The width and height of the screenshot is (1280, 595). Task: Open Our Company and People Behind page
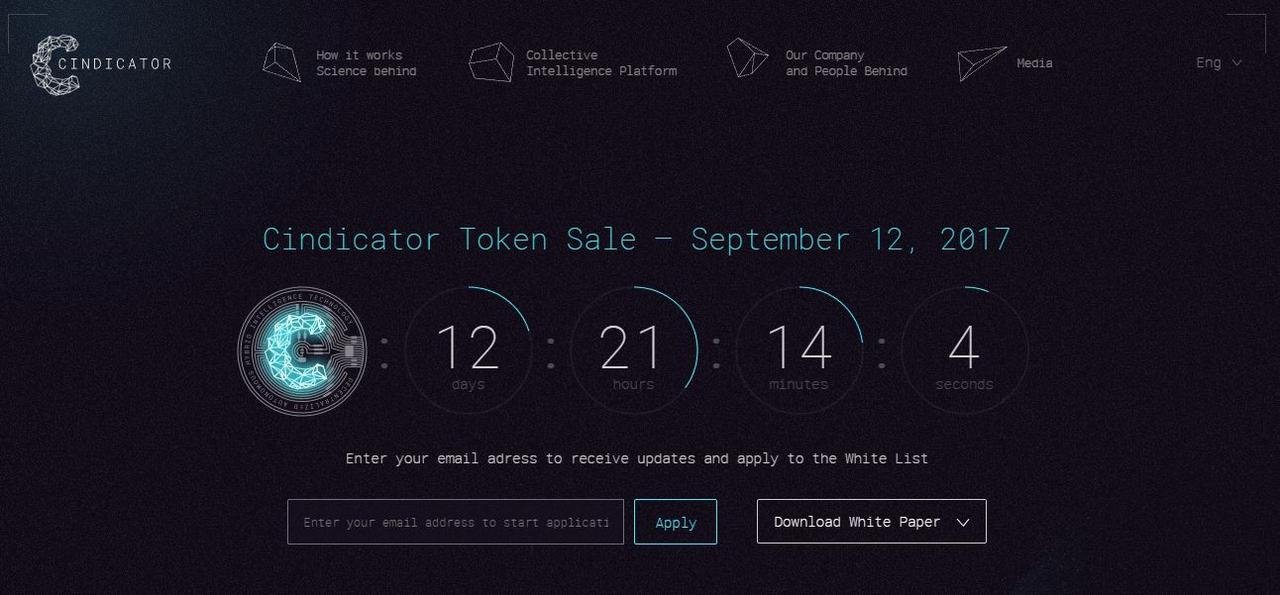pyautogui.click(x=846, y=63)
